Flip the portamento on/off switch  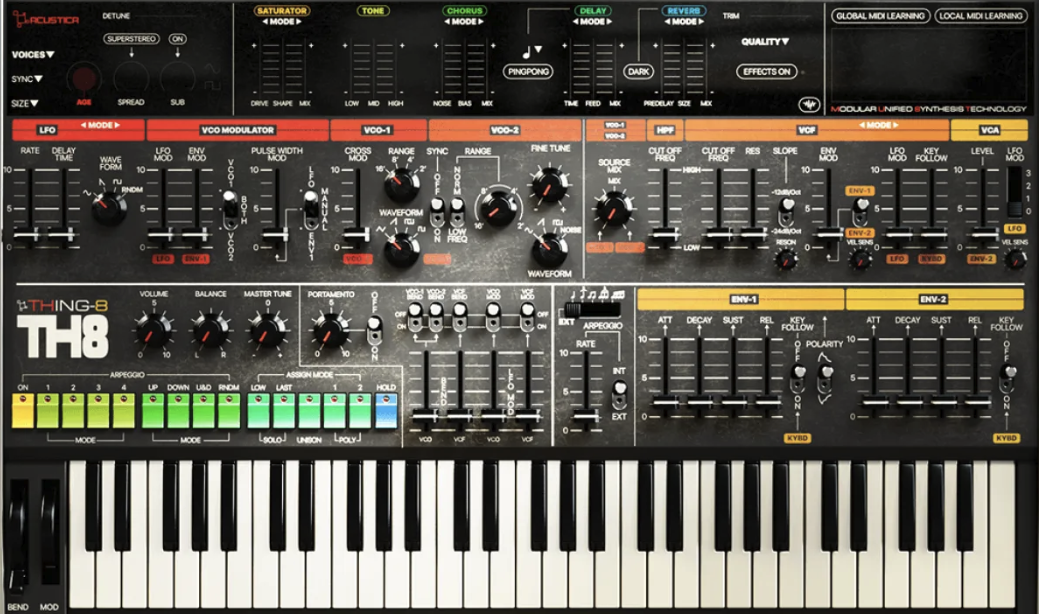click(374, 326)
